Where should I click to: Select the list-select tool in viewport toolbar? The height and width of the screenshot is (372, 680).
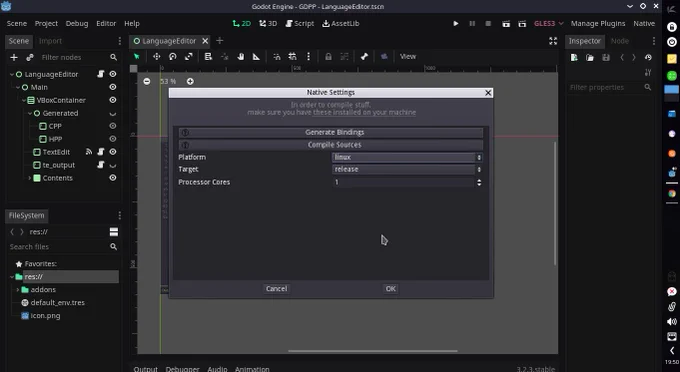pos(208,57)
